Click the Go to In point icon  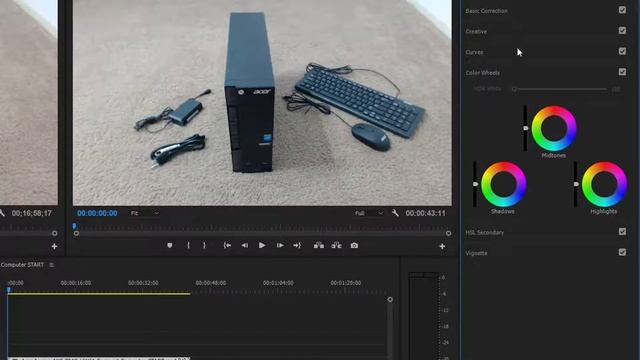(x=227, y=245)
